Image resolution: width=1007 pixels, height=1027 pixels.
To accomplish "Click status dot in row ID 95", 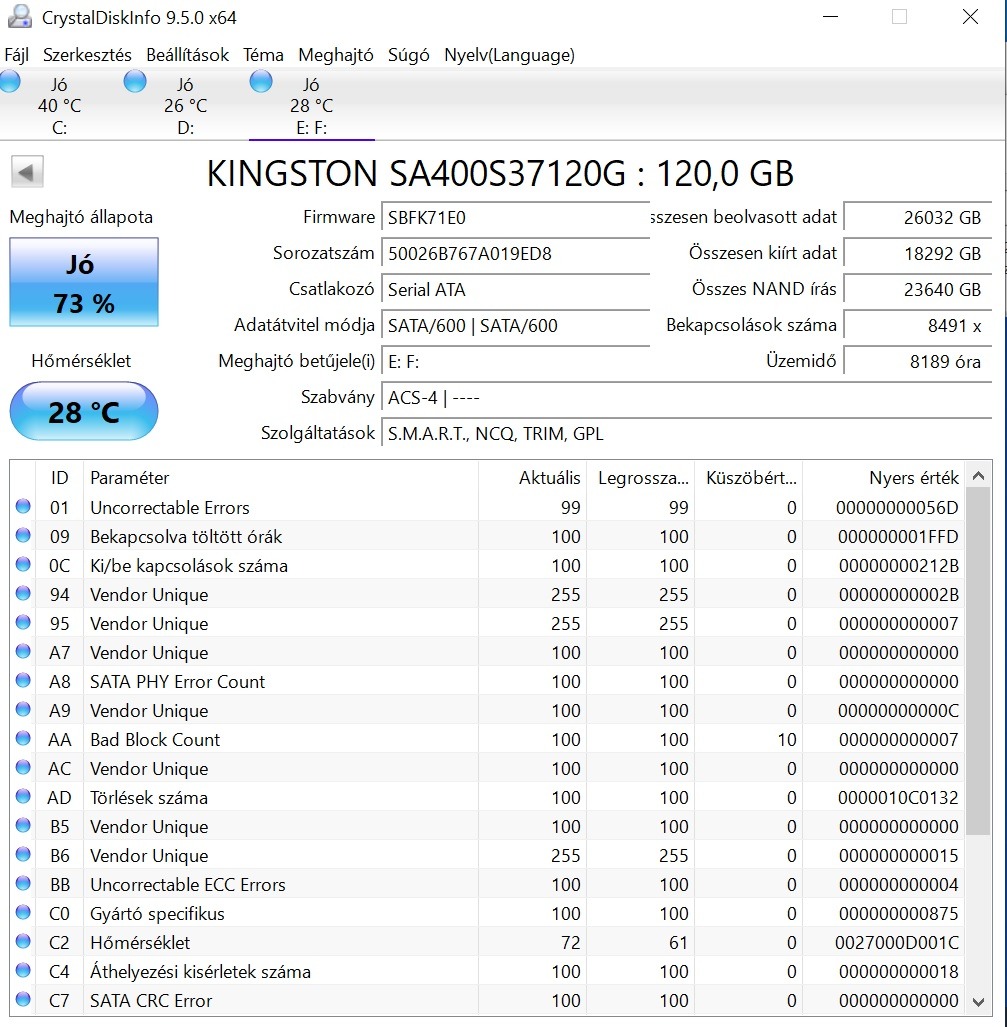I will coord(23,622).
